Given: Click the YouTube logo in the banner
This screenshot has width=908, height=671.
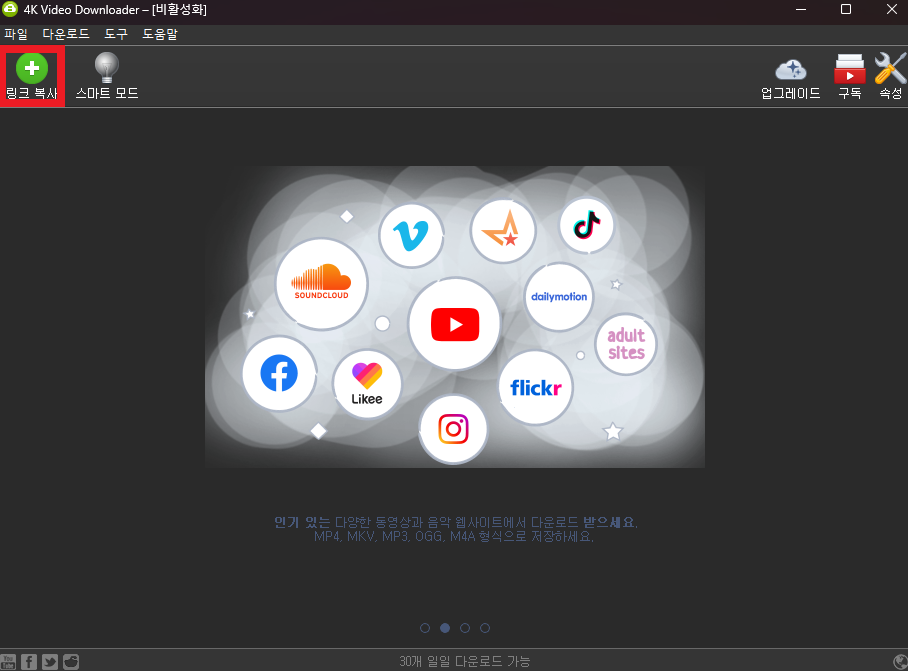Looking at the screenshot, I should click(455, 324).
